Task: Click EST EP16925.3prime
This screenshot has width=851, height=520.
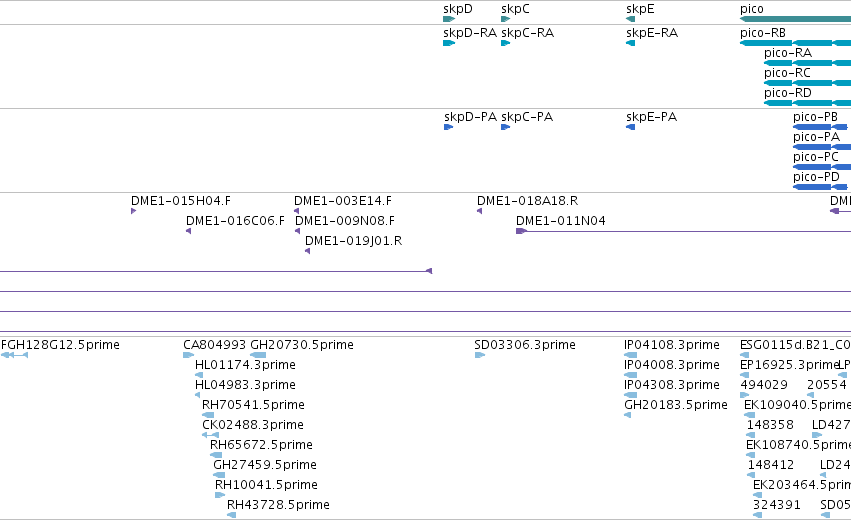Action: [745, 375]
